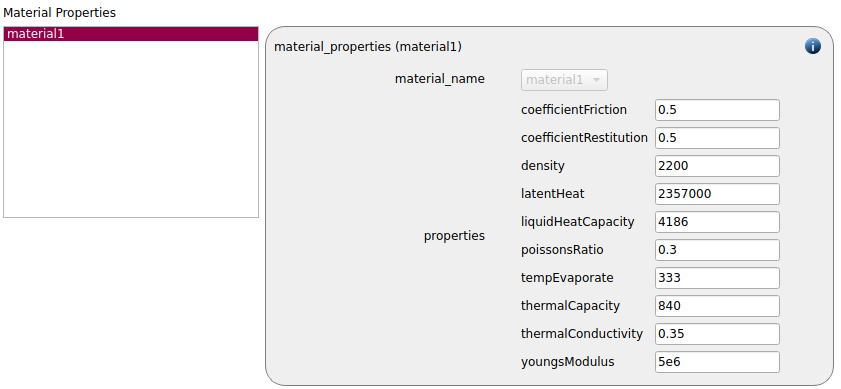The width and height of the screenshot is (841, 389).
Task: Edit the coefficientRestitution value field
Action: click(717, 138)
